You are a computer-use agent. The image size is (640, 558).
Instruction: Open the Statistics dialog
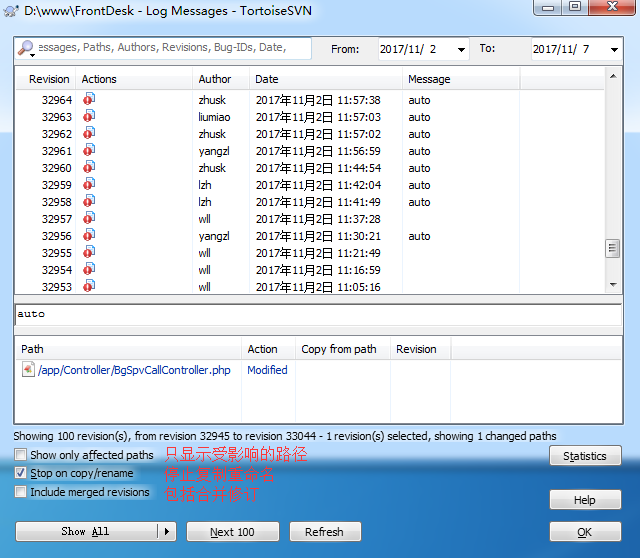click(x=585, y=456)
